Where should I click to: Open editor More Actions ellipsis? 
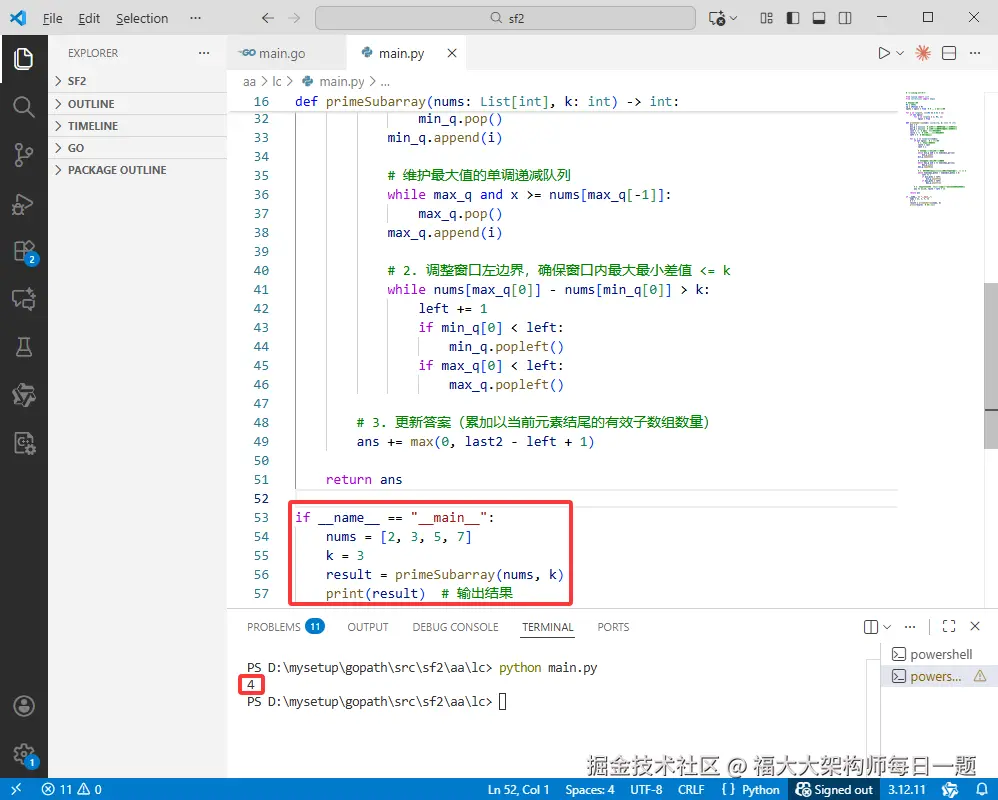[x=975, y=53]
